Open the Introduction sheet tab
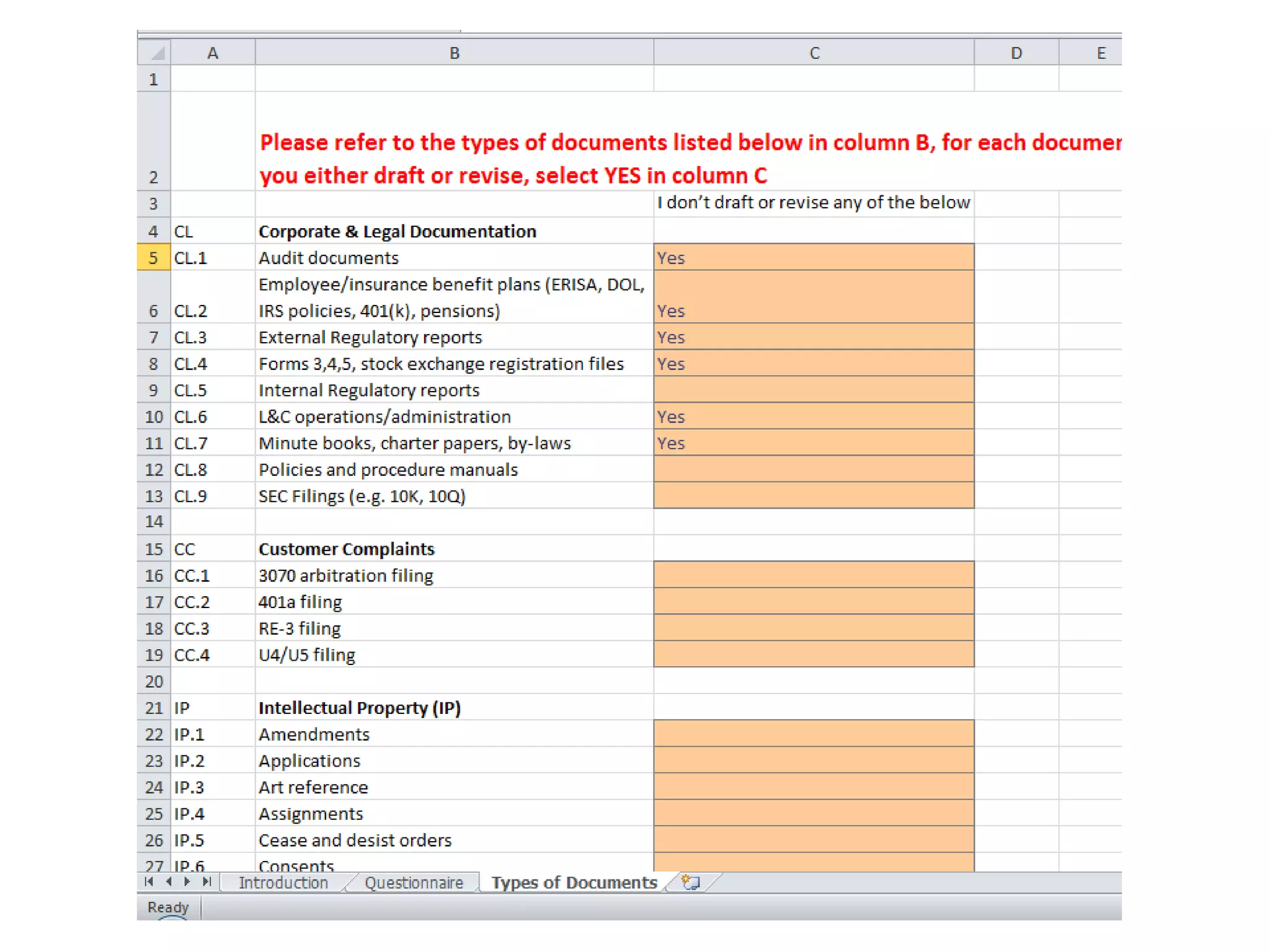 tap(283, 883)
